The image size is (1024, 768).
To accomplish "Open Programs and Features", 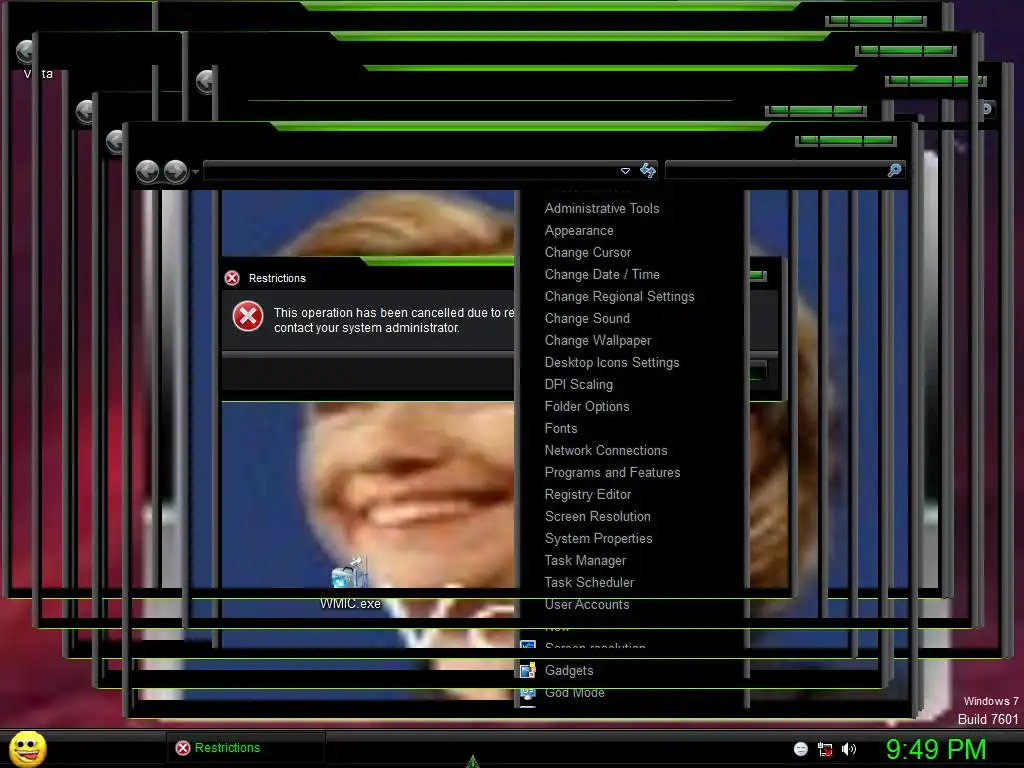I will coord(612,472).
